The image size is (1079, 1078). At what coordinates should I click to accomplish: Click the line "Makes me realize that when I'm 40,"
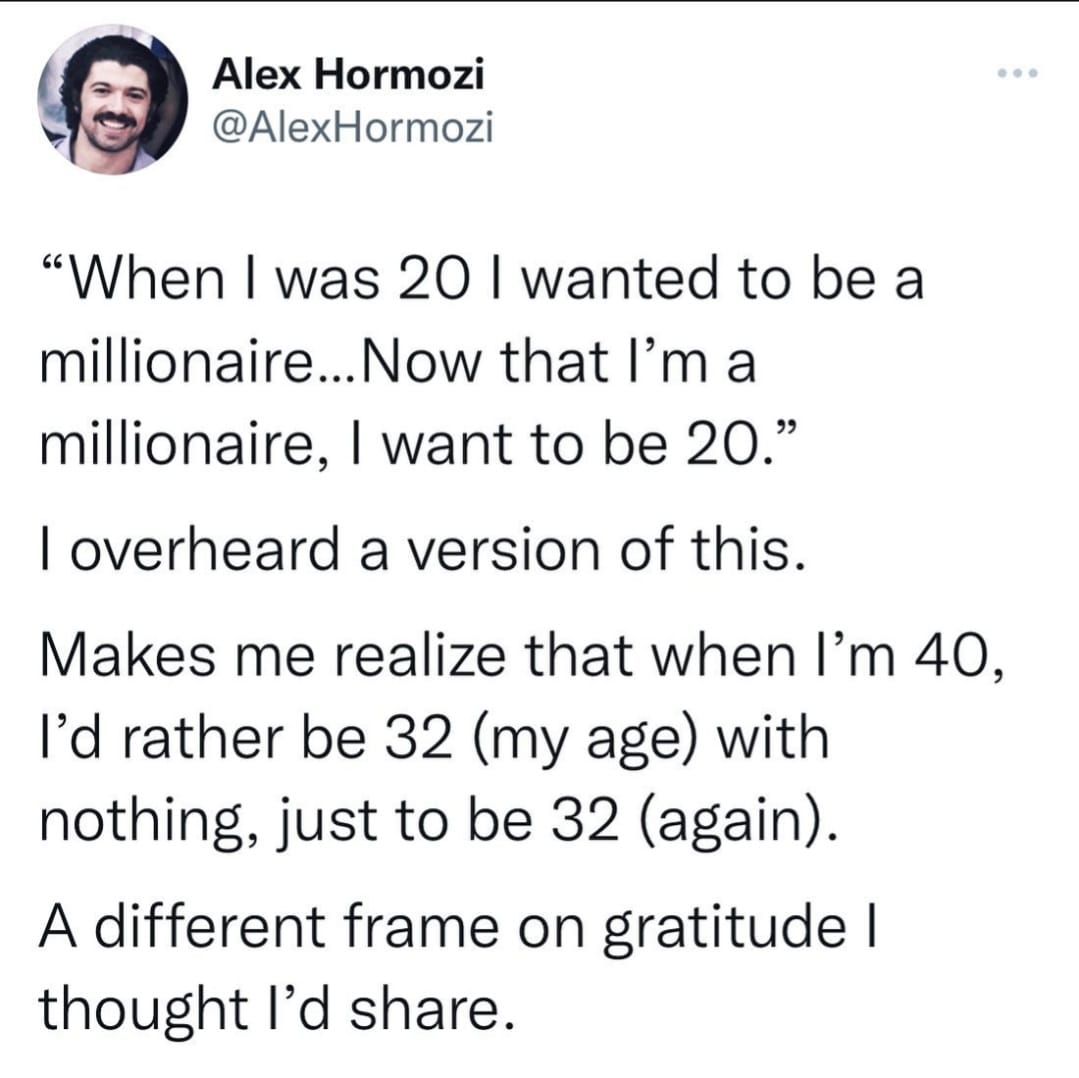522,655
